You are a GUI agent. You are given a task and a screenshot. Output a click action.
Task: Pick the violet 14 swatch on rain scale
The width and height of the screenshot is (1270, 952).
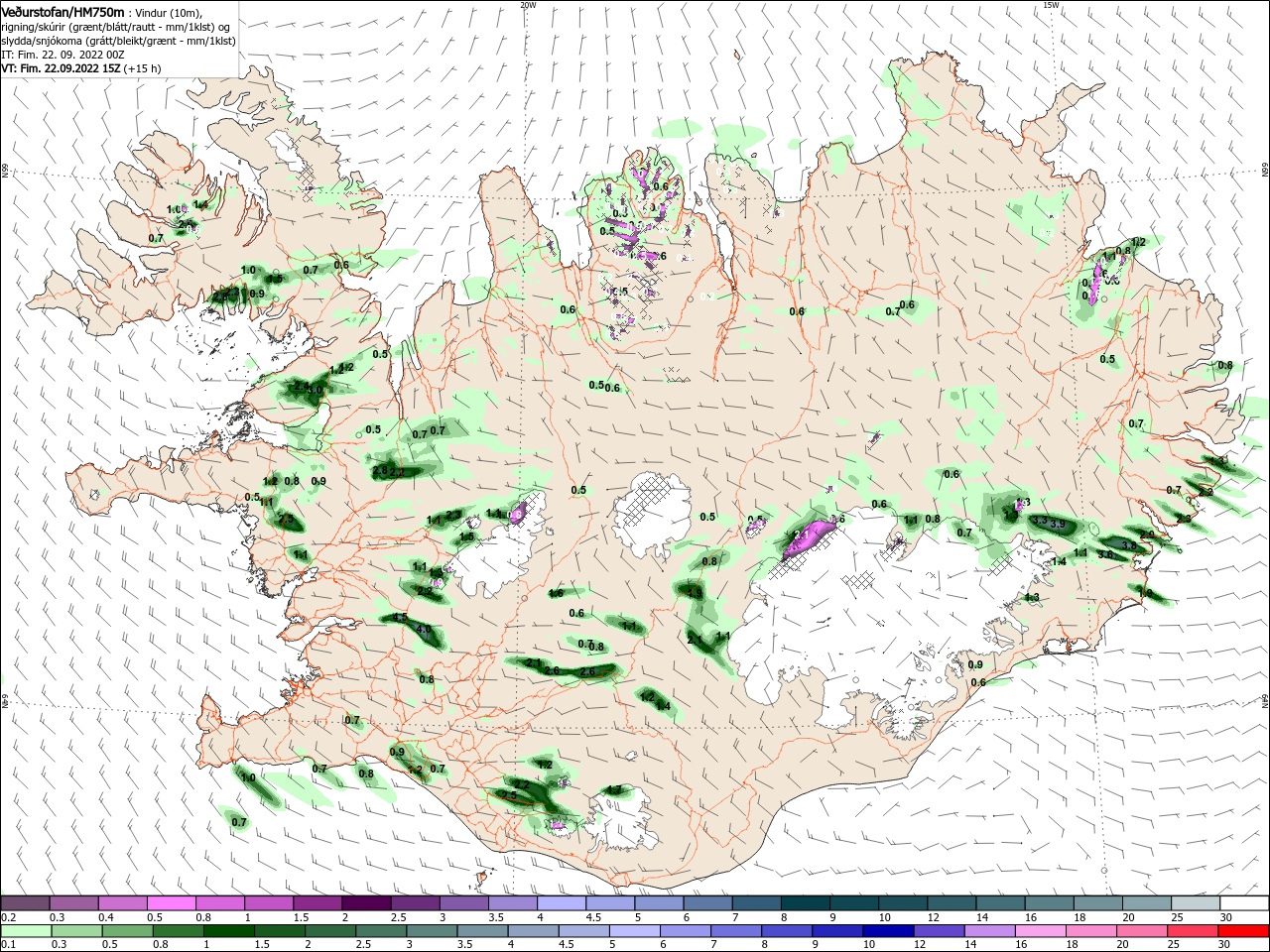989,931
